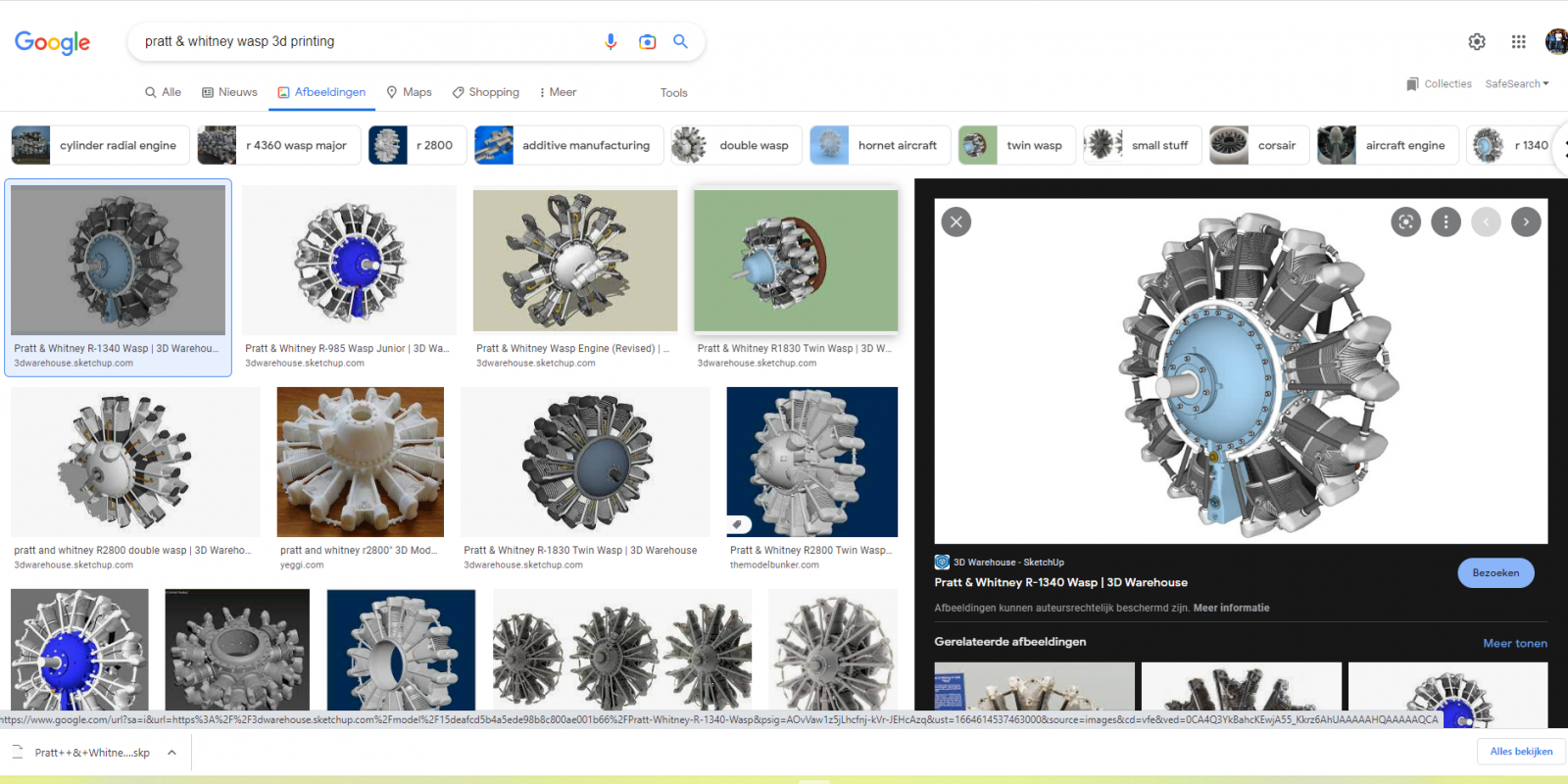Select the Afbeeldingen tab
The image size is (1568, 784).
(x=321, y=92)
